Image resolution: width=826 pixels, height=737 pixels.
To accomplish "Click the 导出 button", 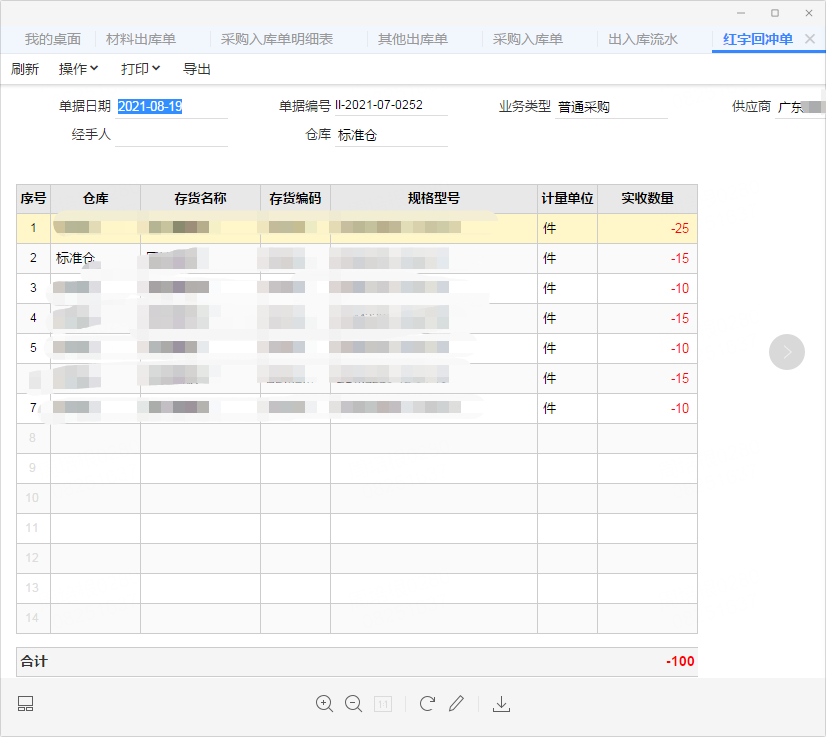I will (x=196, y=69).
